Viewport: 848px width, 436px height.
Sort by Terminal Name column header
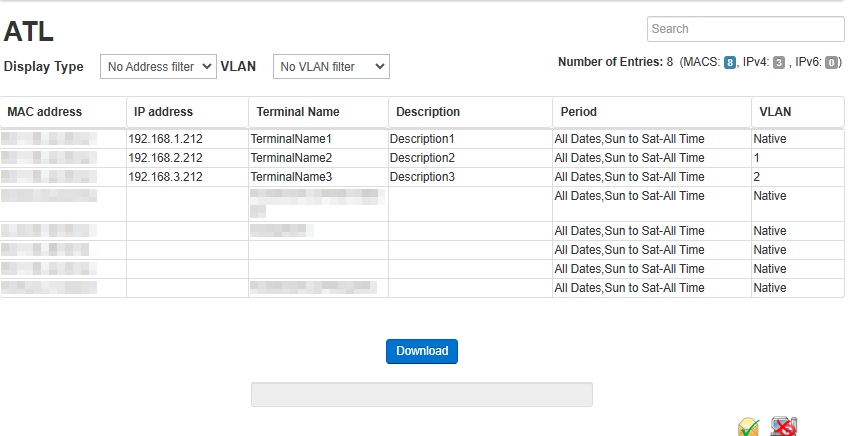pyautogui.click(x=298, y=112)
